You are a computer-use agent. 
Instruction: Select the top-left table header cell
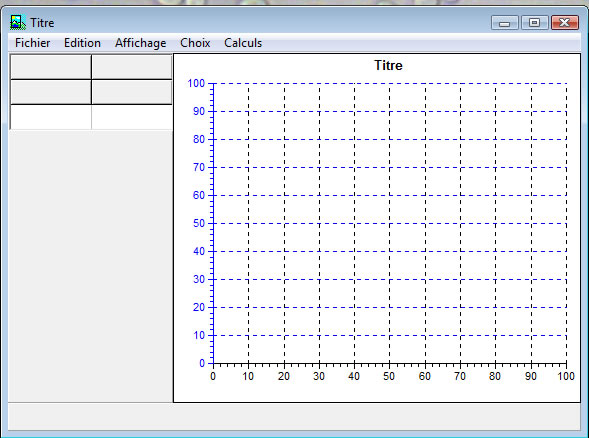tap(51, 67)
